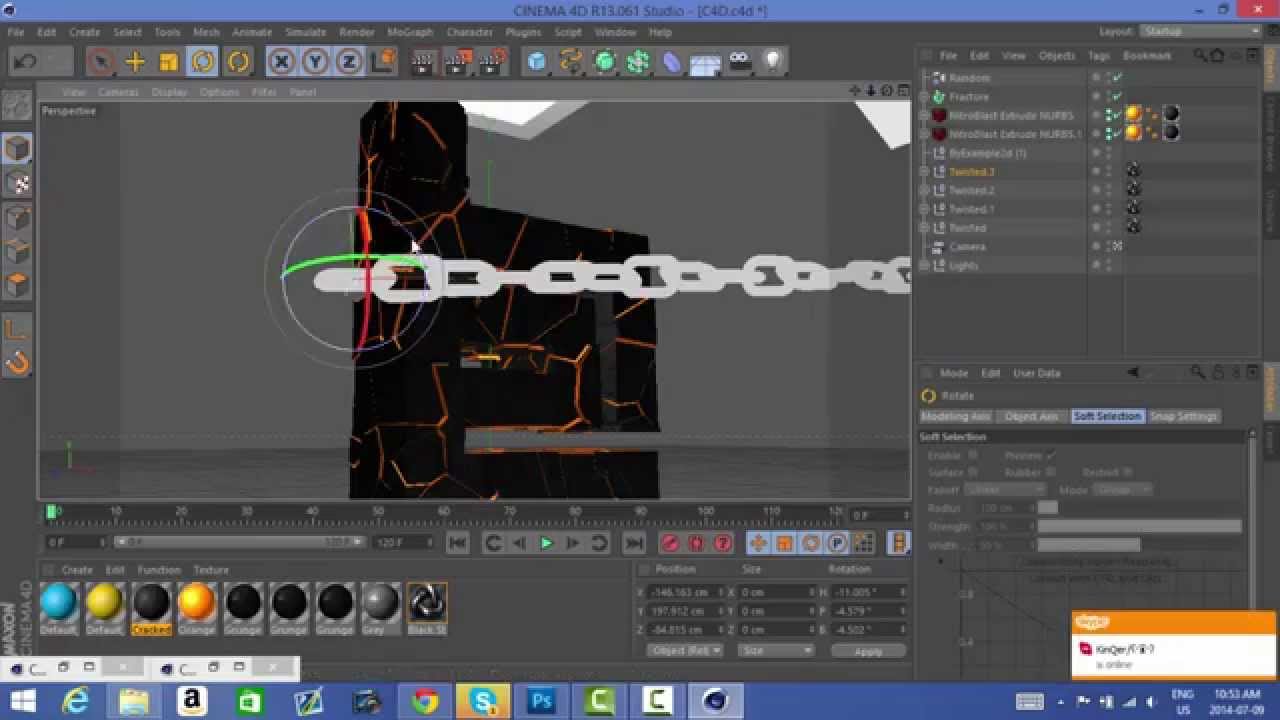Toggle Fracture object green checkmark
The height and width of the screenshot is (720, 1280).
[1118, 97]
